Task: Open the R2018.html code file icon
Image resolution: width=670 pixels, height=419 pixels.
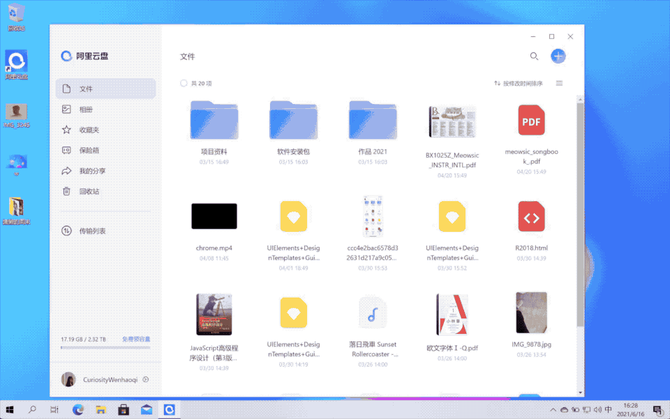Action: [531, 217]
